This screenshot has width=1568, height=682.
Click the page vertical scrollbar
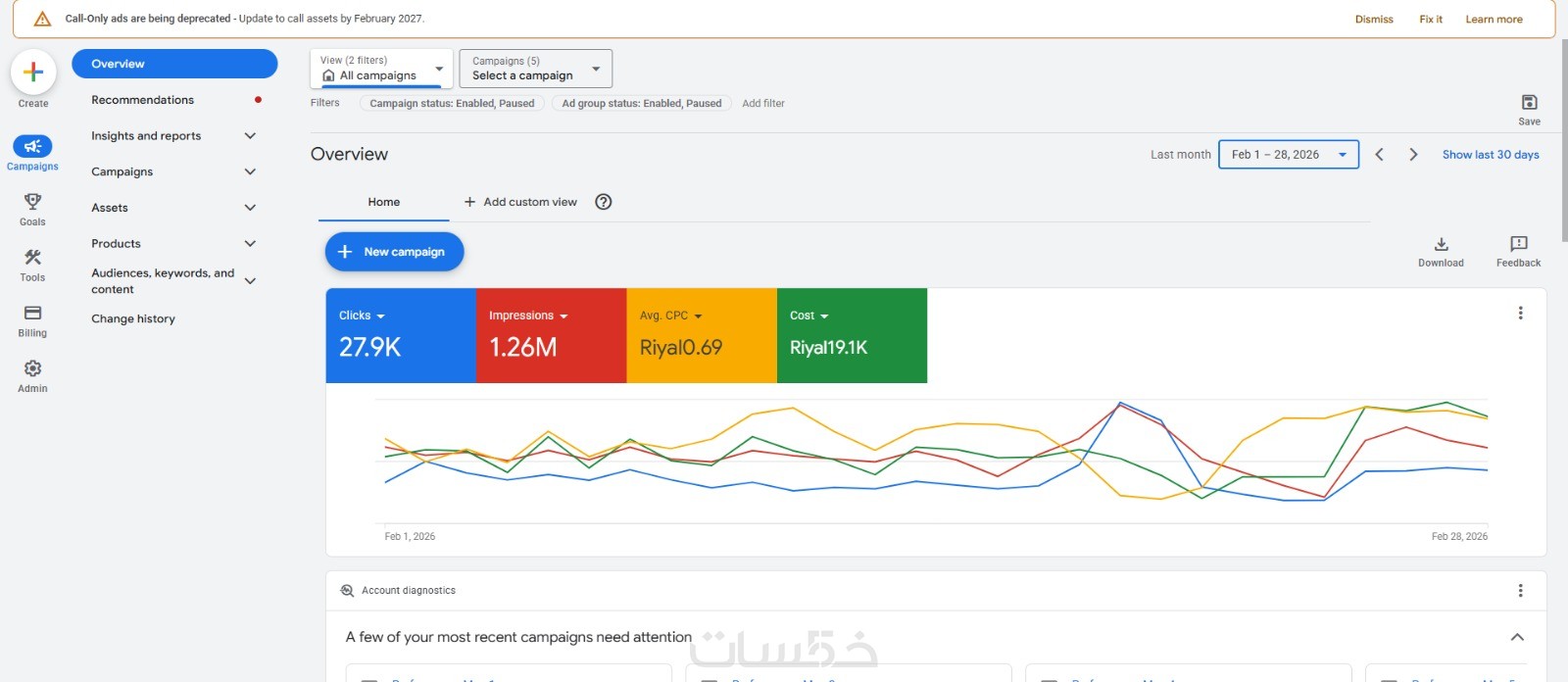click(x=1564, y=142)
